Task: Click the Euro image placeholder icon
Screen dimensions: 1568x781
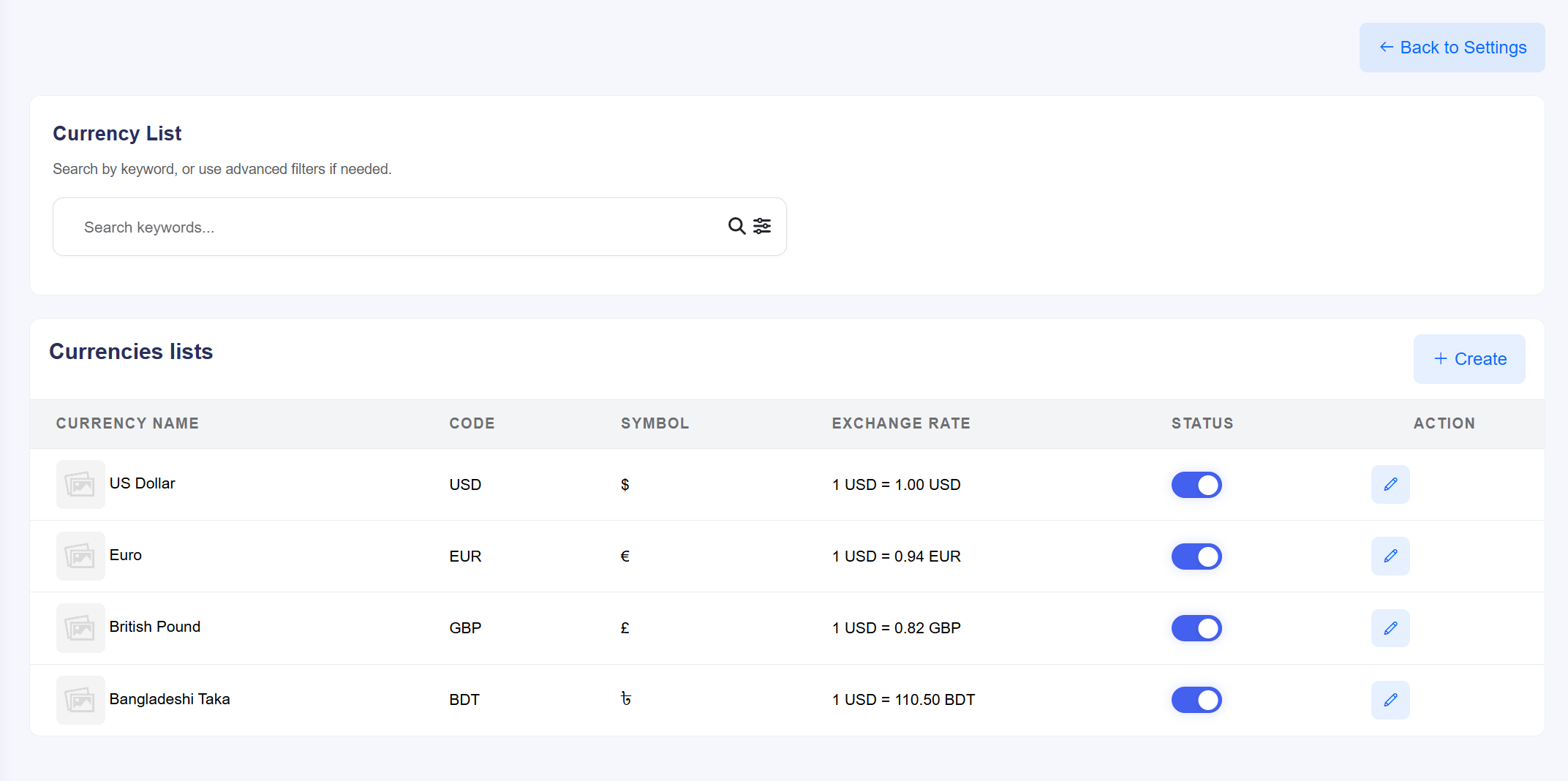Action: click(80, 556)
